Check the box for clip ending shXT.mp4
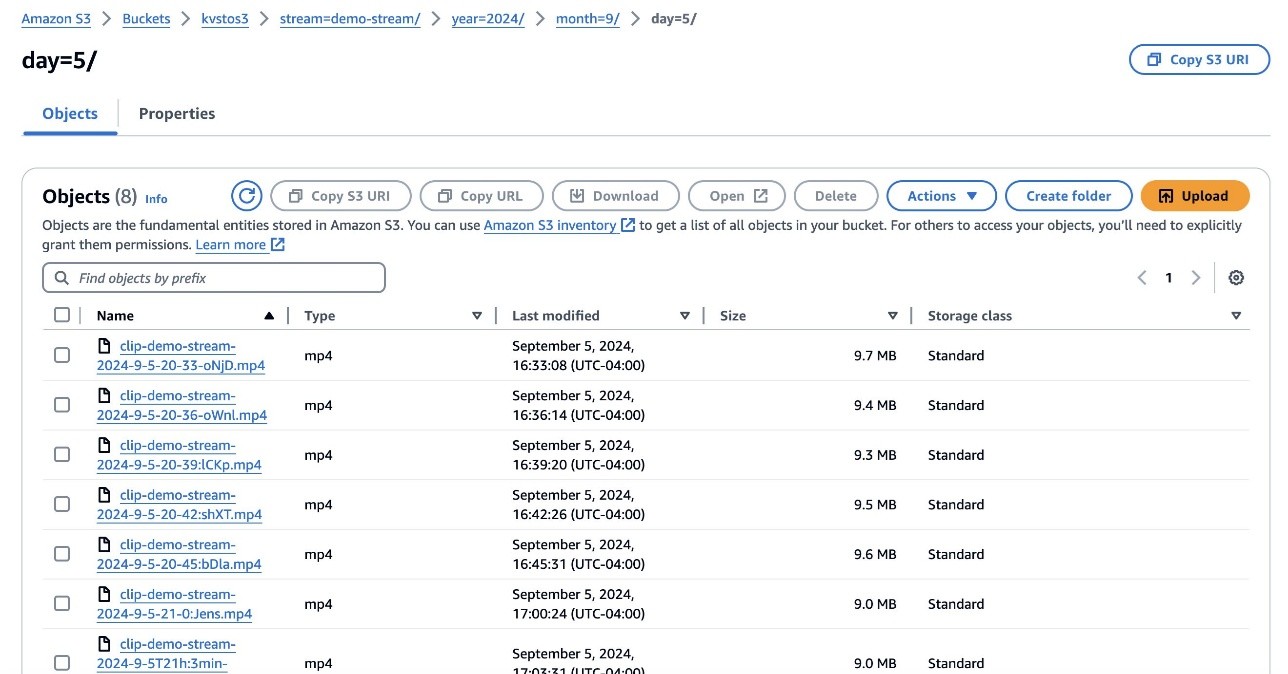The height and width of the screenshot is (674, 1288). pos(62,504)
